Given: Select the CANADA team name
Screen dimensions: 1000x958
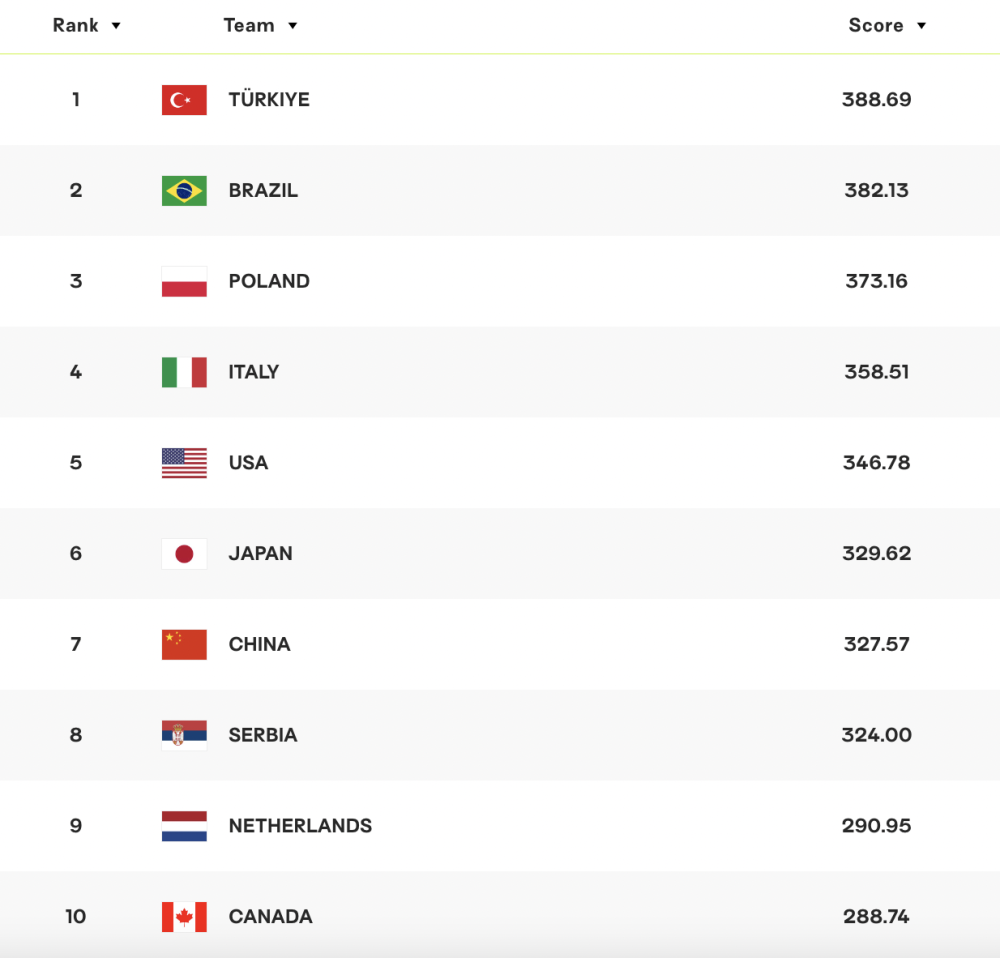Looking at the screenshot, I should coord(270,917).
